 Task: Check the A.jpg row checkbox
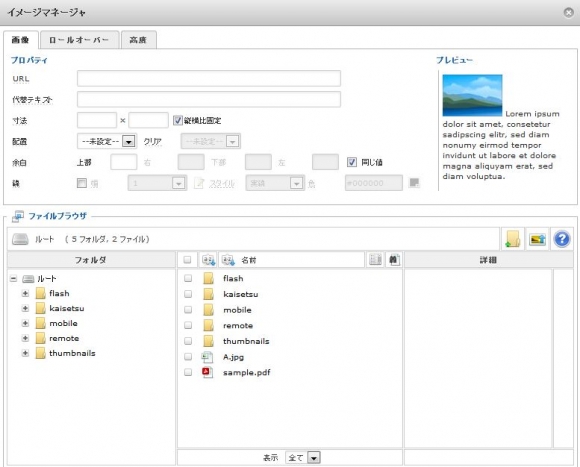coord(188,357)
